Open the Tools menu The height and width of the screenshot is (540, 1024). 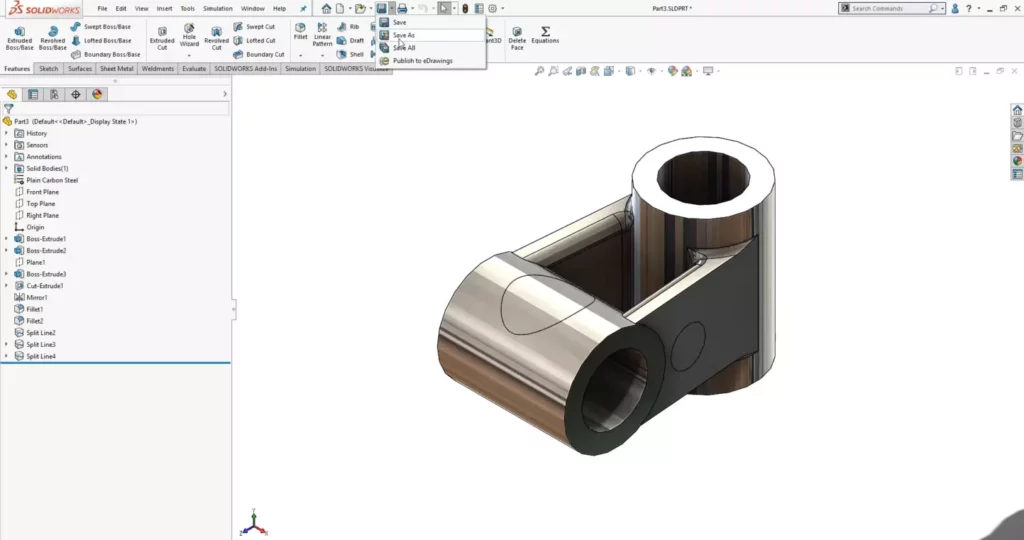187,8
